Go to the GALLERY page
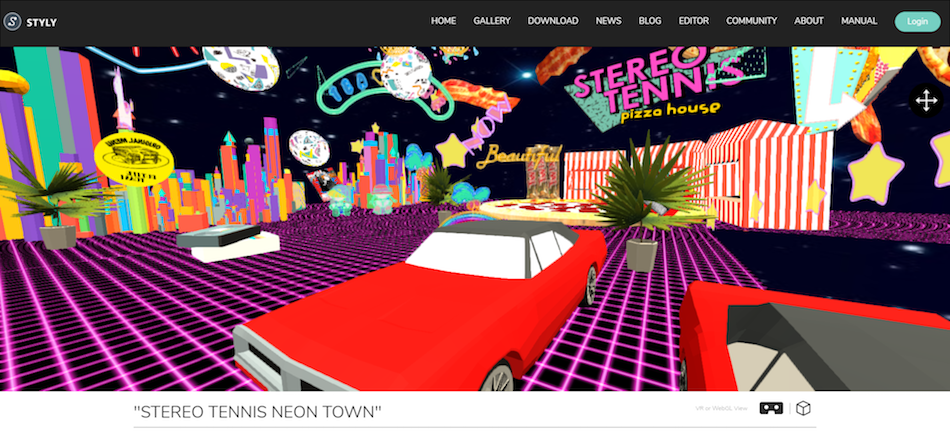Screen dimensions: 950x438 pos(492,21)
